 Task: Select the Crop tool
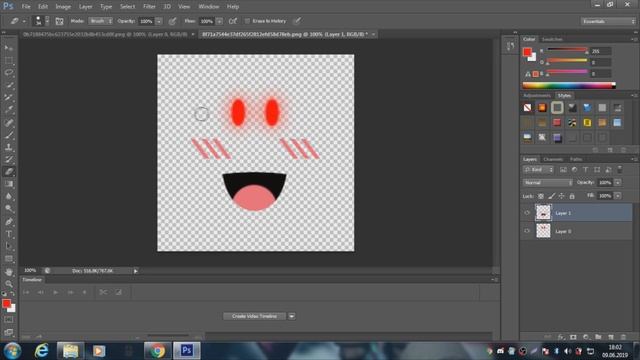[9, 97]
